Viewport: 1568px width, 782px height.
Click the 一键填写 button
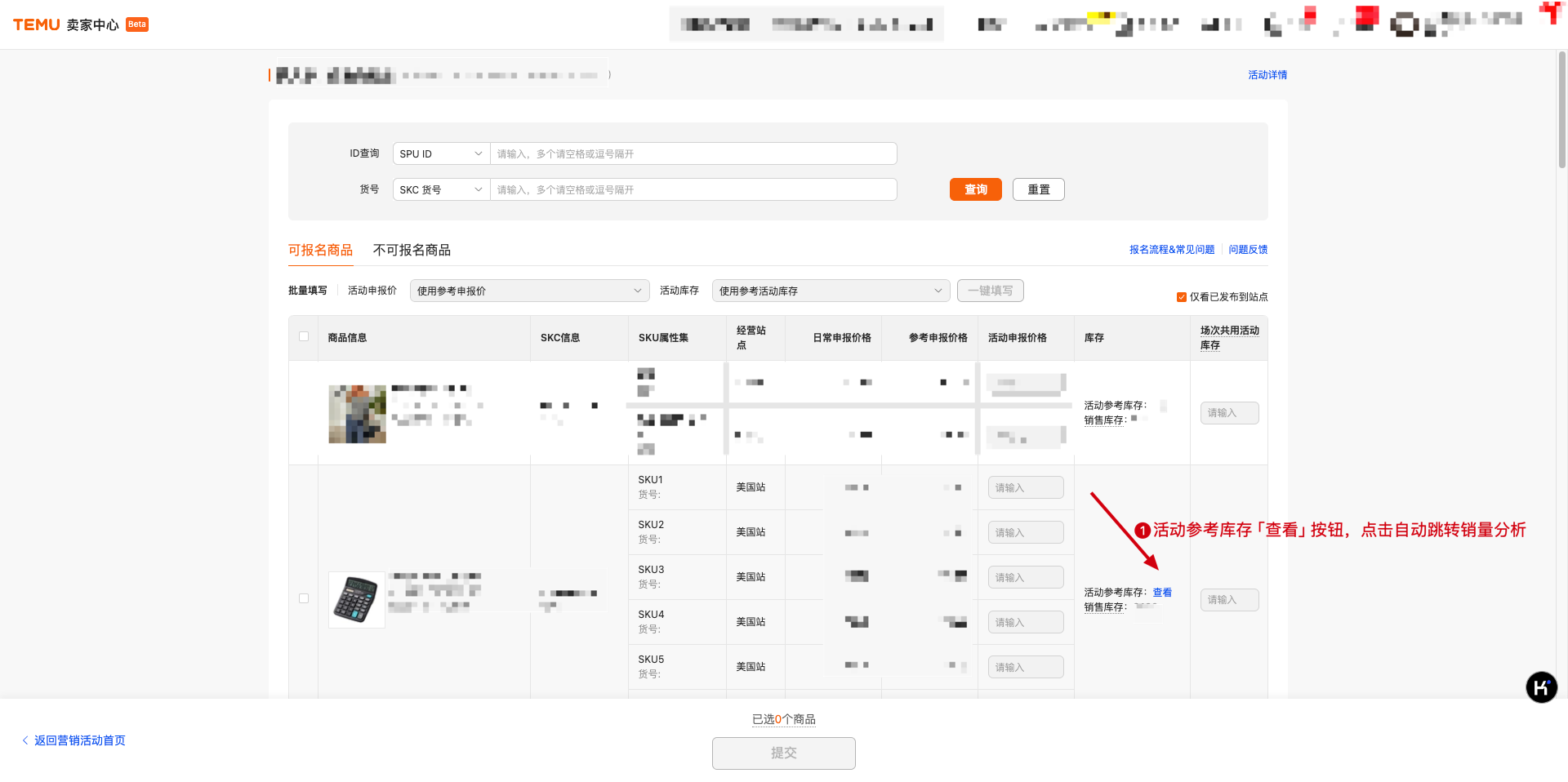pos(990,290)
